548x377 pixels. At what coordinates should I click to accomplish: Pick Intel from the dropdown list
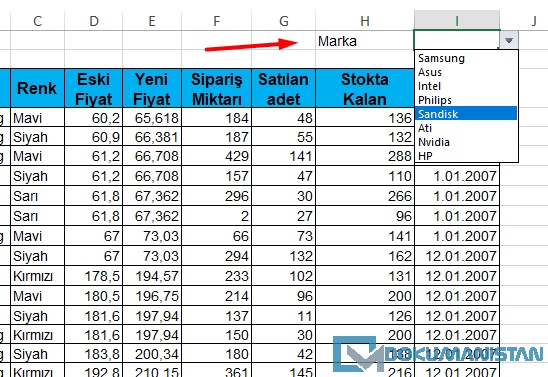coord(466,86)
